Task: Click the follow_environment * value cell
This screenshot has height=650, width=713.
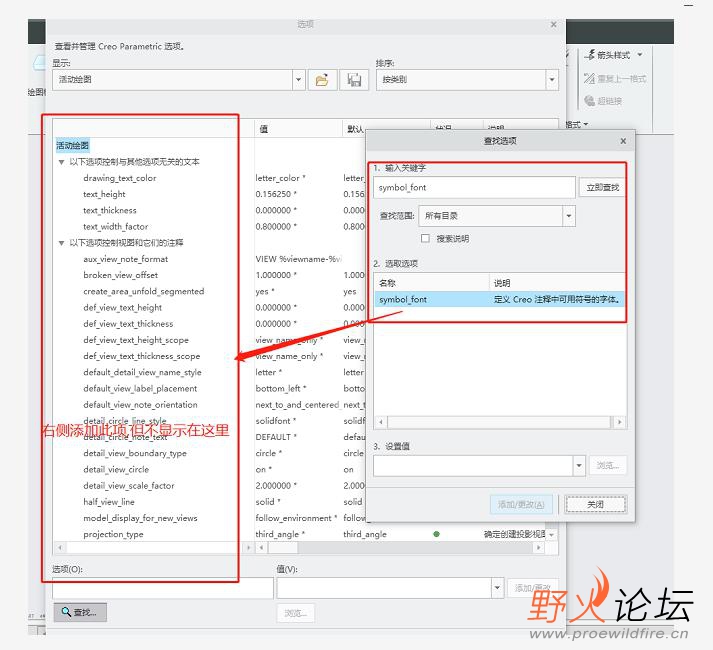Action: [296, 518]
